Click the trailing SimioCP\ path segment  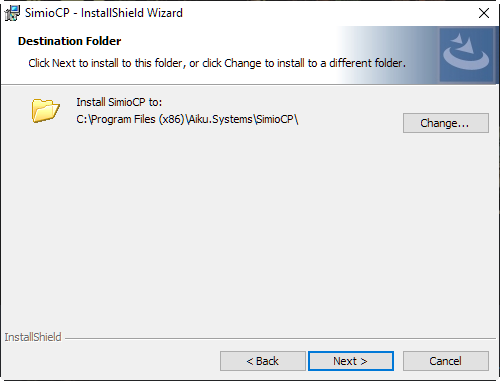(277, 119)
